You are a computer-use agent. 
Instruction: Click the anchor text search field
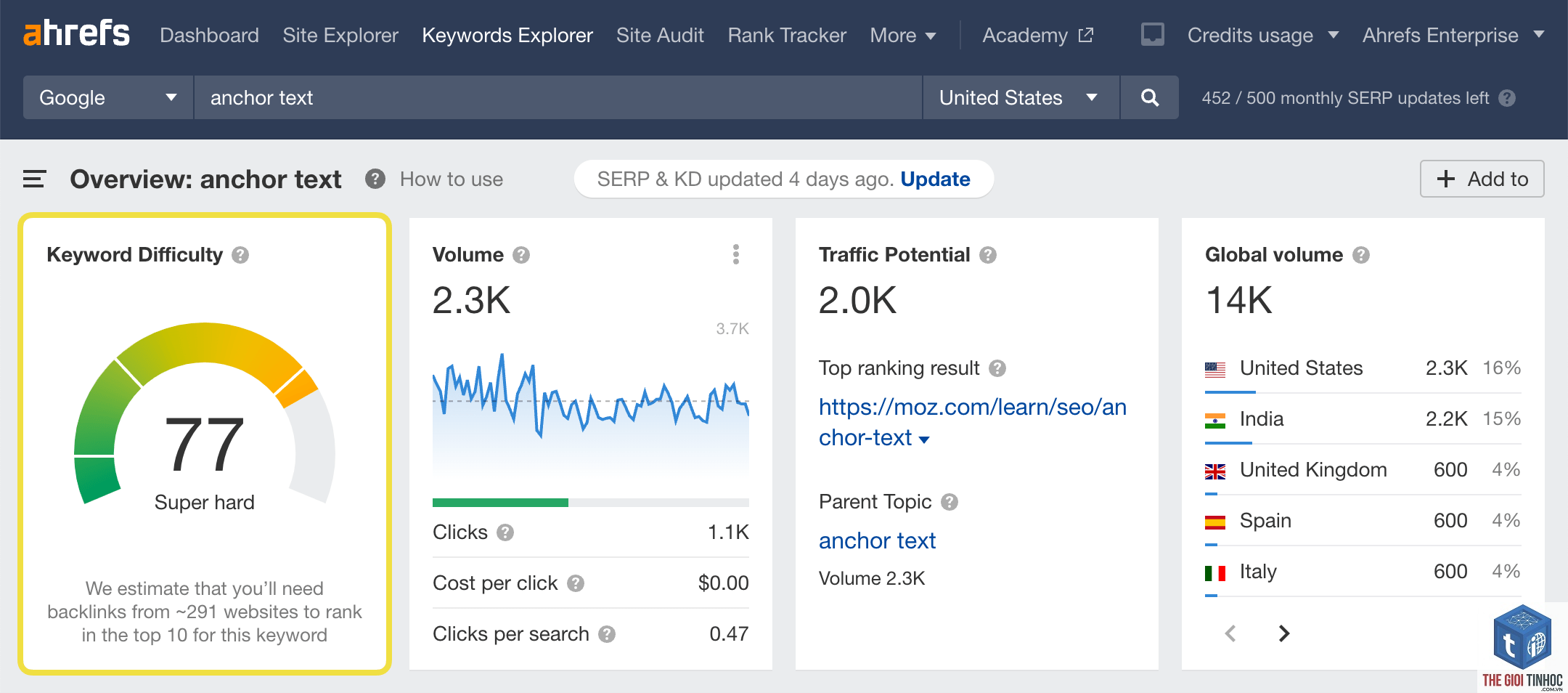tap(558, 97)
